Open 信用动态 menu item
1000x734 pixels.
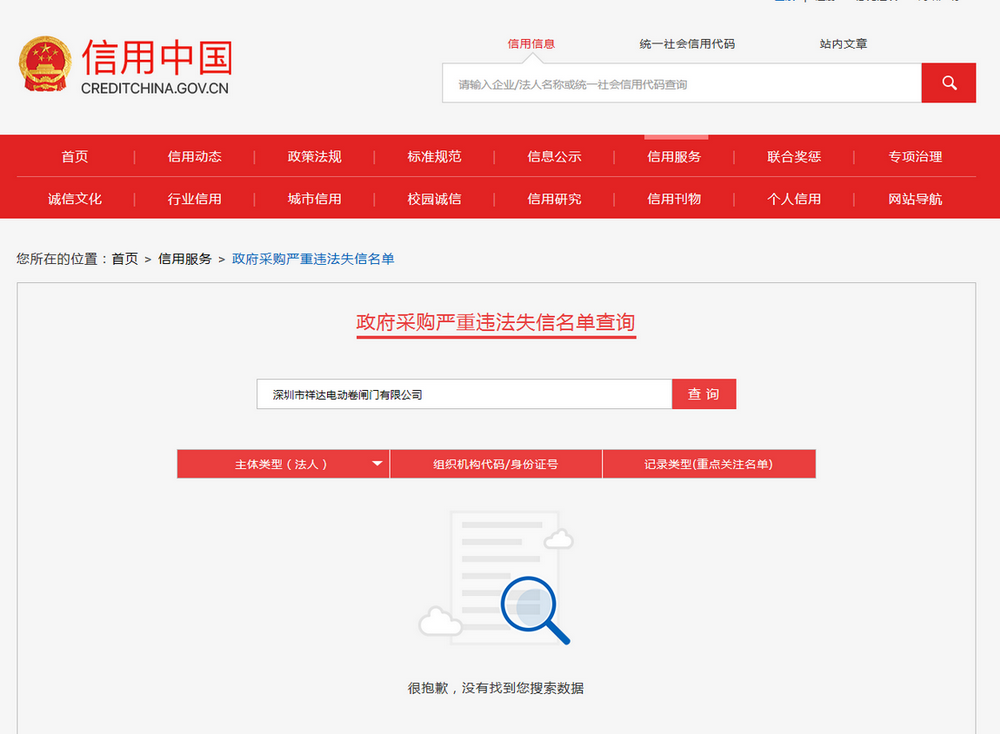[x=195, y=157]
